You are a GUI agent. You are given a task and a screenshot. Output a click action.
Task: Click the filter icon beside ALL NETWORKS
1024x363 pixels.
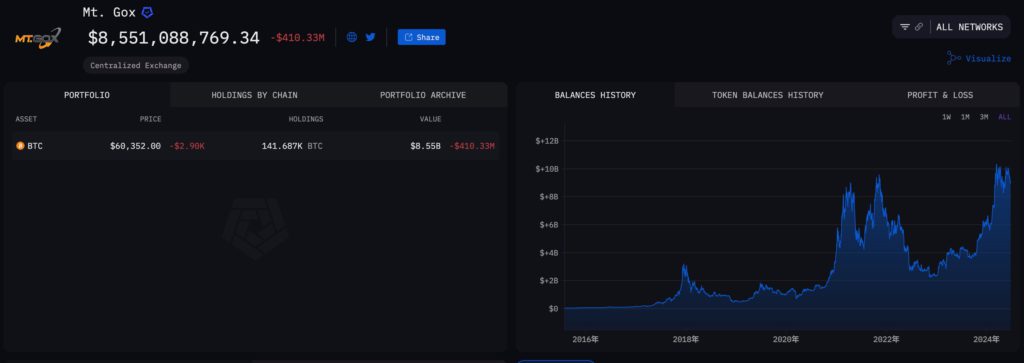click(x=904, y=27)
